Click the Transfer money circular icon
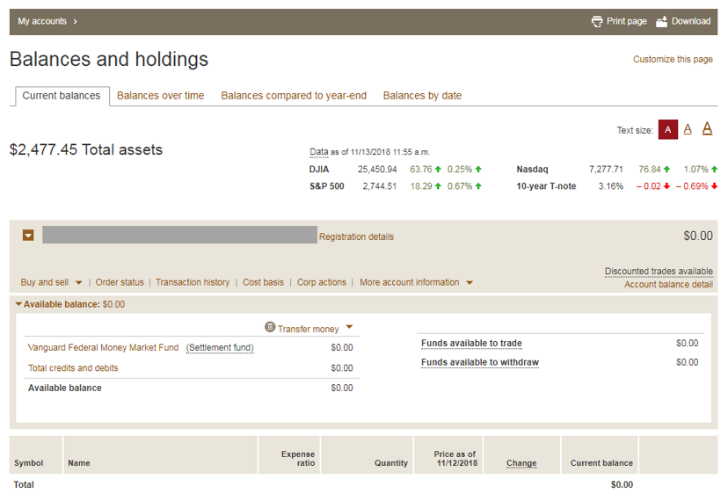 270,327
